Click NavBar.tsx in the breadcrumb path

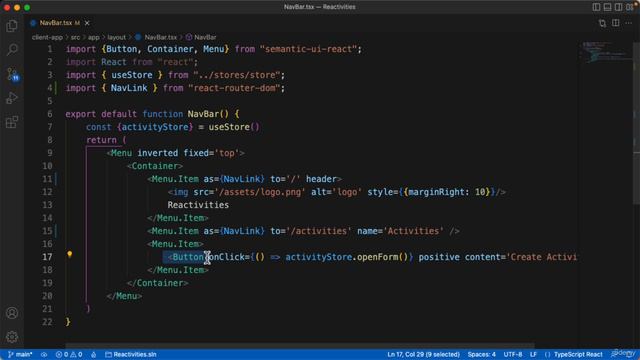click(x=161, y=37)
